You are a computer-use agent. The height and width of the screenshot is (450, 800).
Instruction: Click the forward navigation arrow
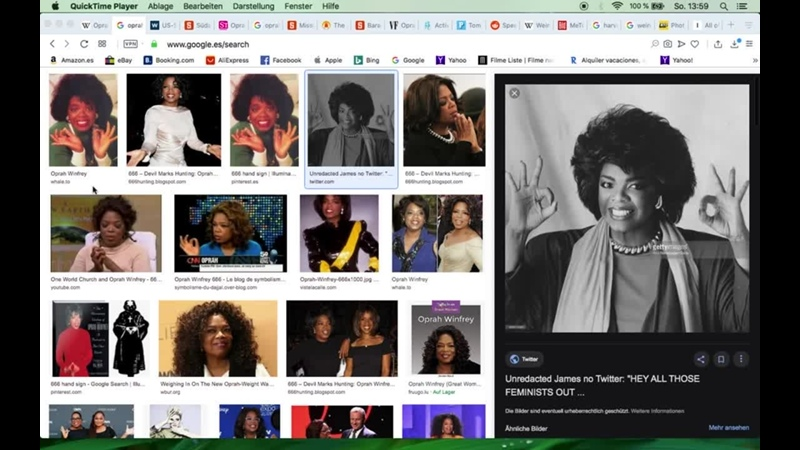click(66, 44)
